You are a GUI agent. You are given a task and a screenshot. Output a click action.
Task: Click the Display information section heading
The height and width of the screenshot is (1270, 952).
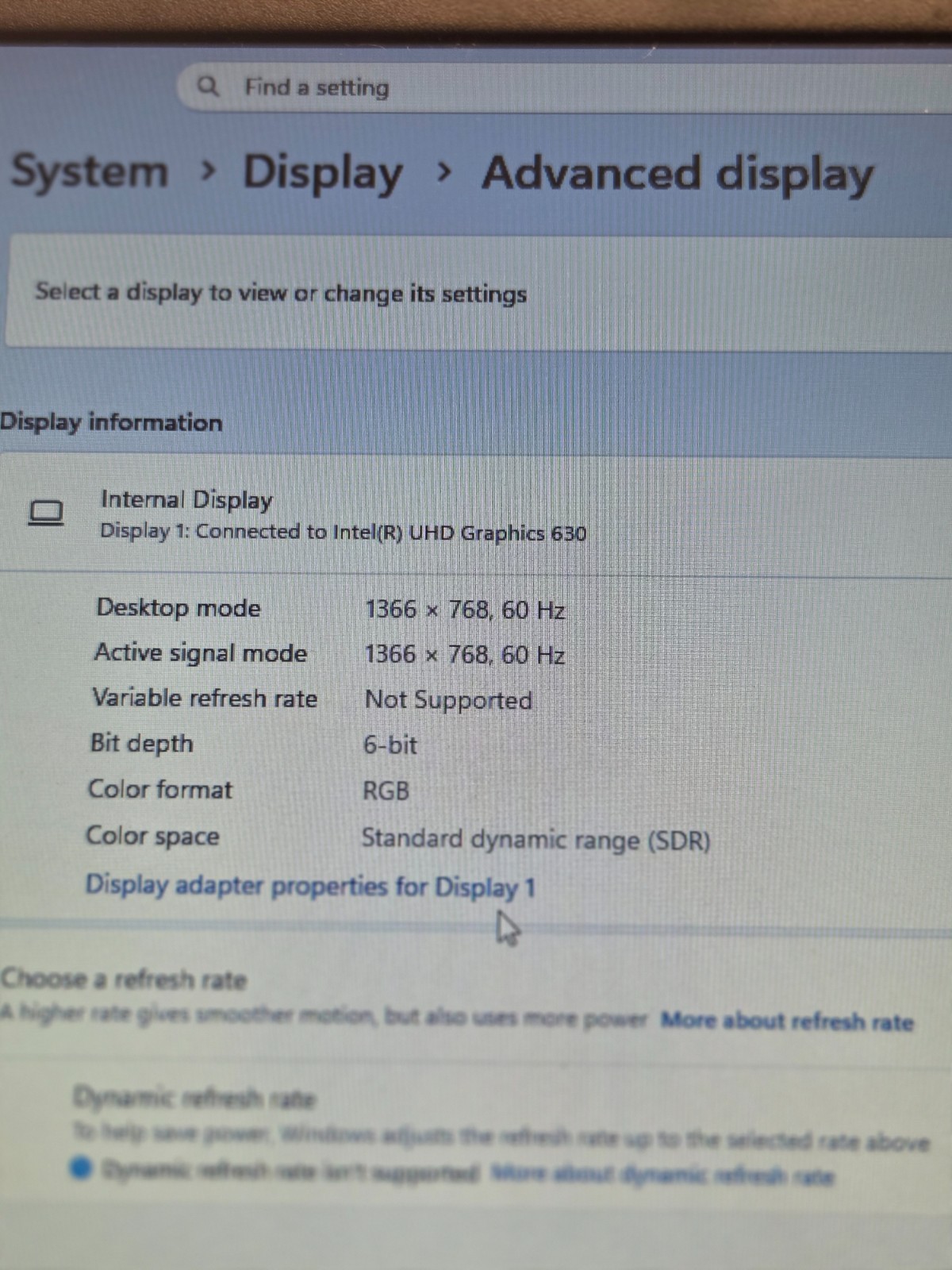[x=111, y=421]
